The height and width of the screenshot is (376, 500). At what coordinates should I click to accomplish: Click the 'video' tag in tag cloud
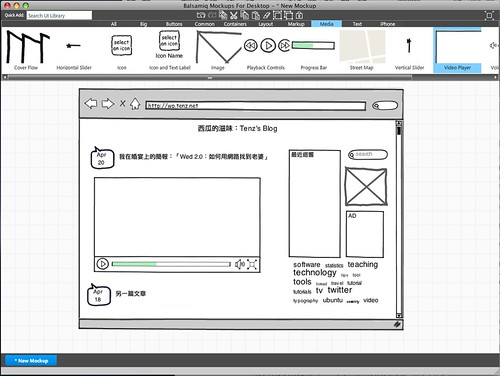click(371, 300)
